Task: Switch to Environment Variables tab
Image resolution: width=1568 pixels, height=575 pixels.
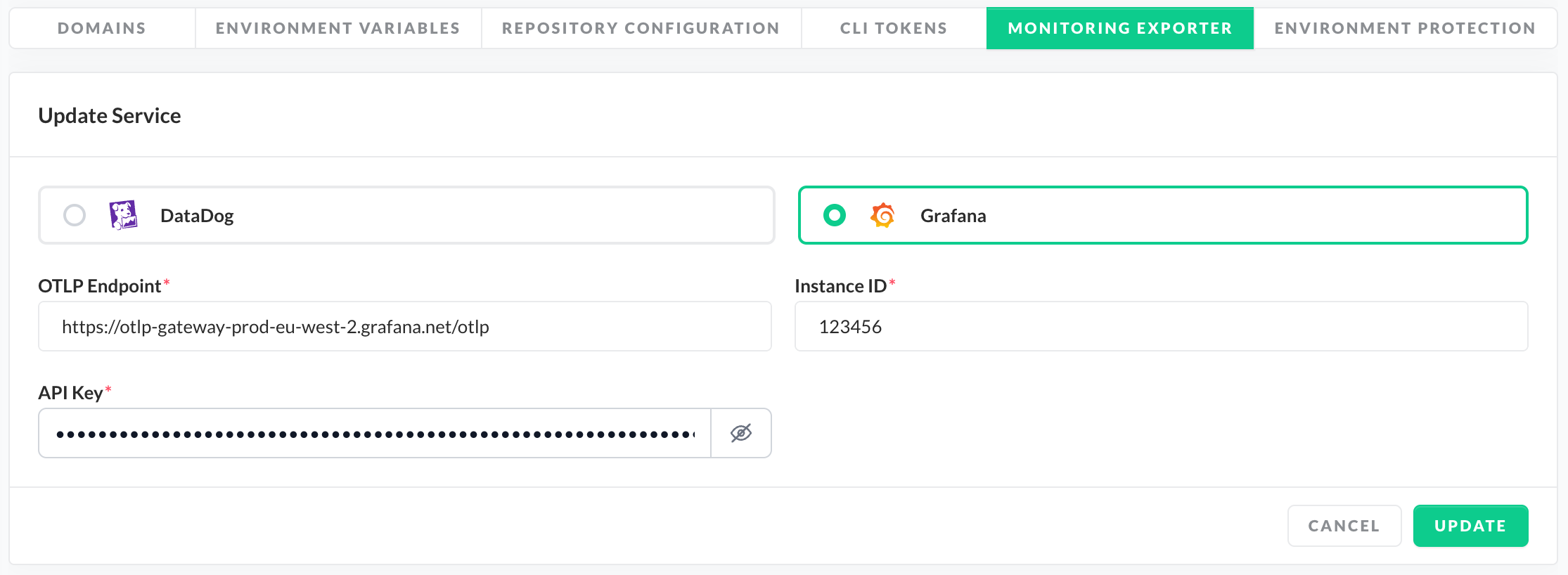Action: click(338, 28)
